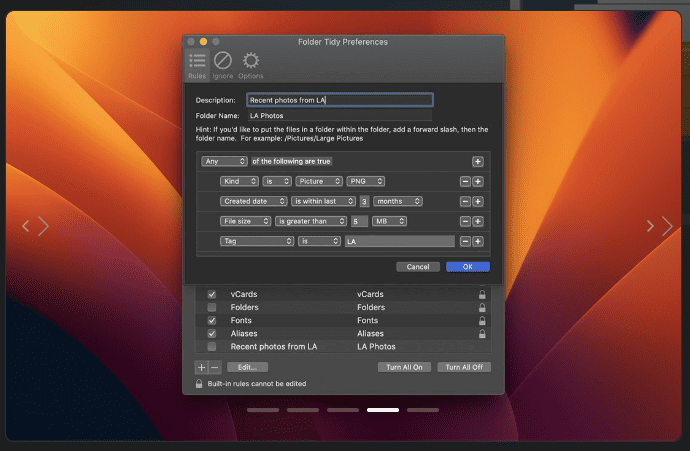Click the Turn All Off button
The width and height of the screenshot is (690, 451).
(464, 367)
